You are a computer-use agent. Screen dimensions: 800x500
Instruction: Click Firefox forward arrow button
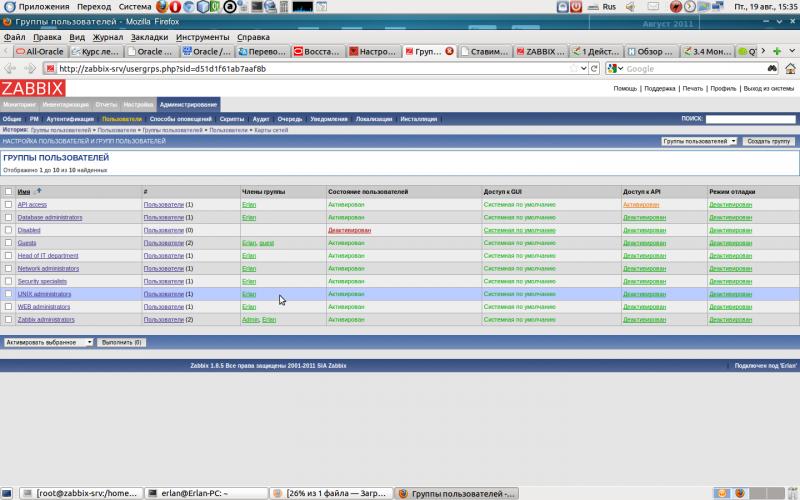(30, 68)
